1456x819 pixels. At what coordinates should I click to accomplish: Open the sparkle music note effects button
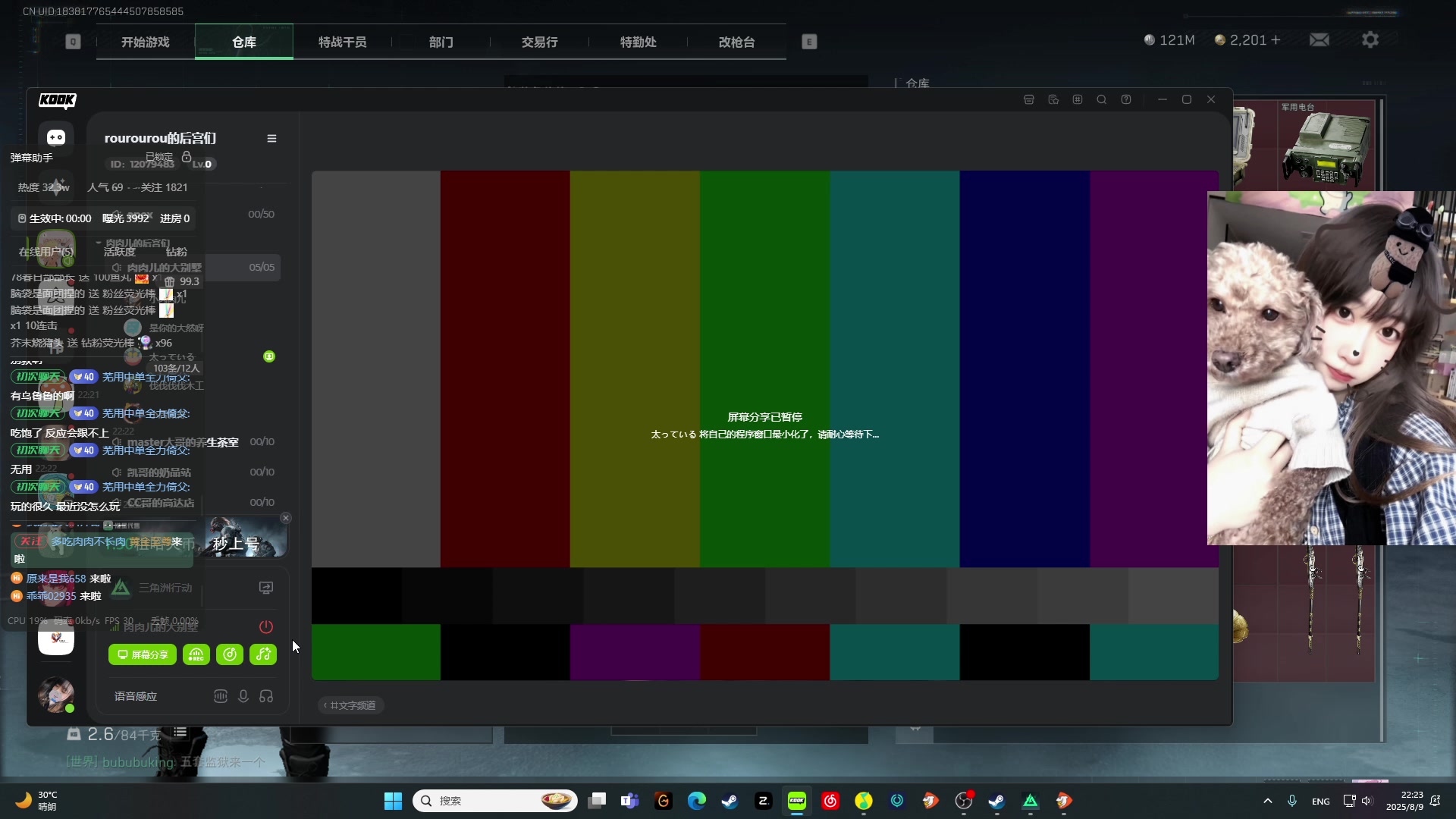click(263, 654)
